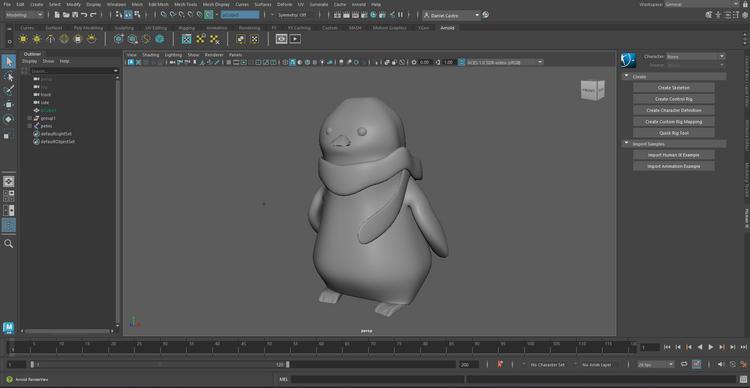Open the Arnold RenderView eye icon
Screen dimensions: 750x388
click(281, 39)
